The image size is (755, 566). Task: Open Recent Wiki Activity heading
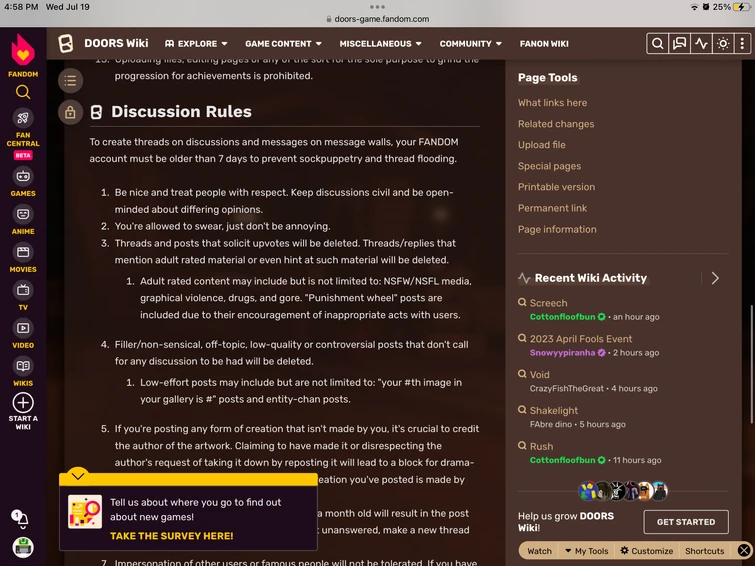tap(591, 278)
